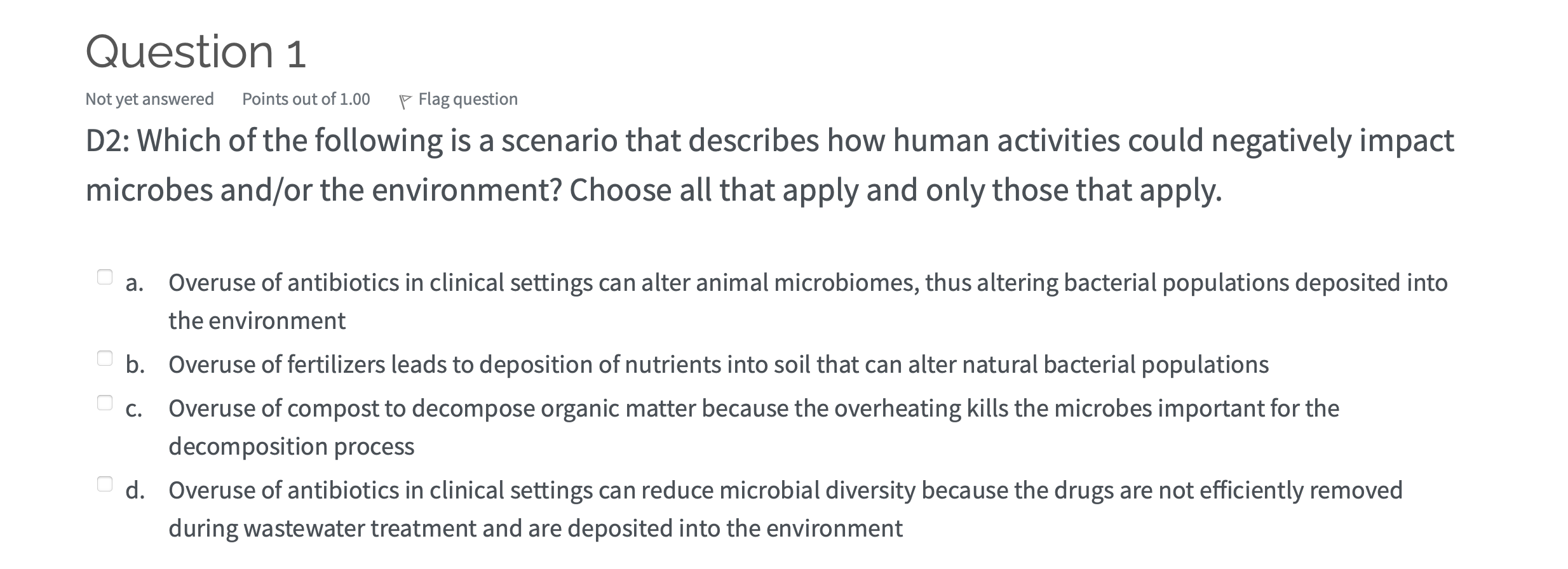This screenshot has height=569, width=1568.
Task: Select the checkbox for option d, wastewater
Action: point(105,485)
